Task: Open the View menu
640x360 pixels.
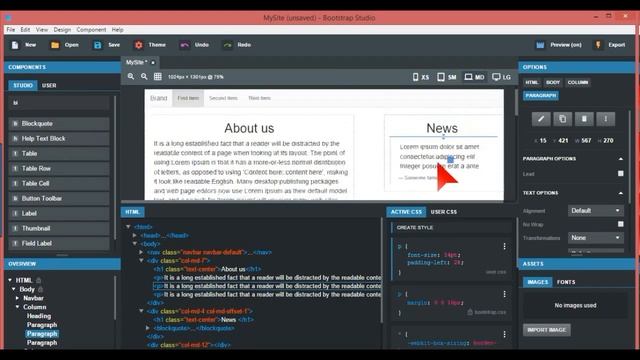Action: [x=42, y=30]
